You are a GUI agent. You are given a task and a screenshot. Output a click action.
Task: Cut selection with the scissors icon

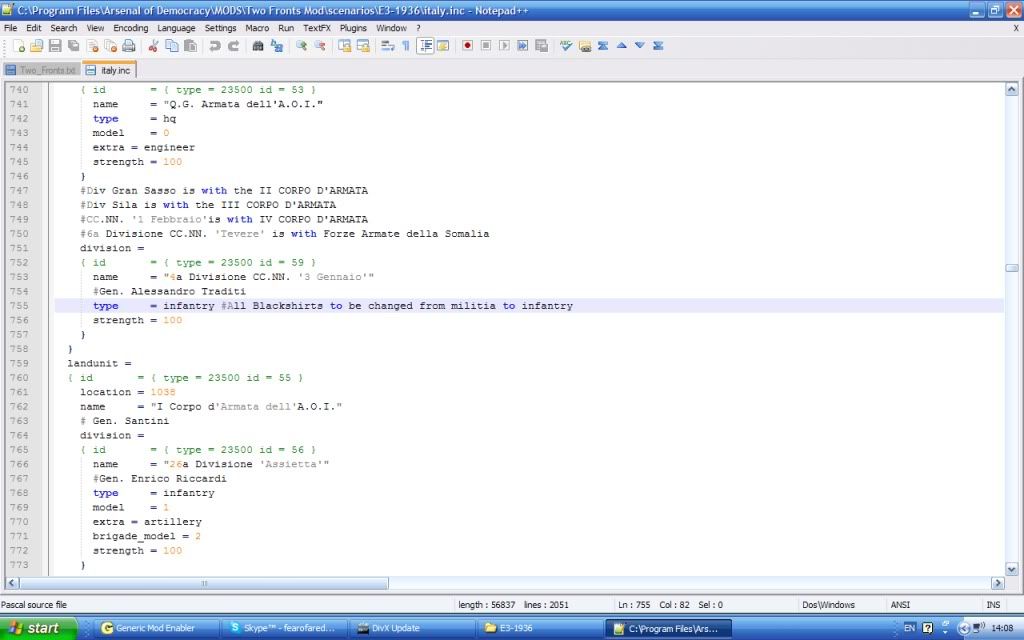click(x=153, y=46)
